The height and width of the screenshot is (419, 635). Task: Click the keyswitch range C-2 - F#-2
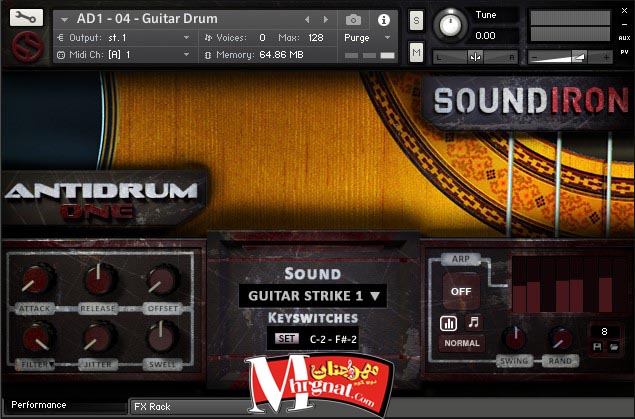point(333,339)
